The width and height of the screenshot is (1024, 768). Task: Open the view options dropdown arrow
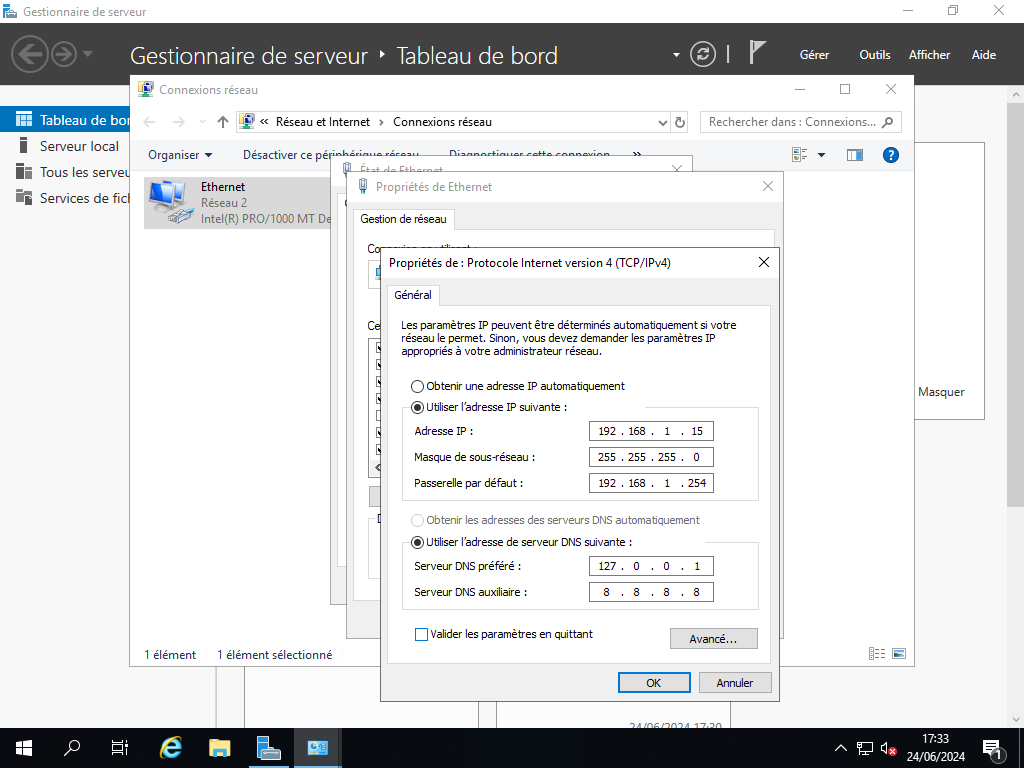coord(821,155)
